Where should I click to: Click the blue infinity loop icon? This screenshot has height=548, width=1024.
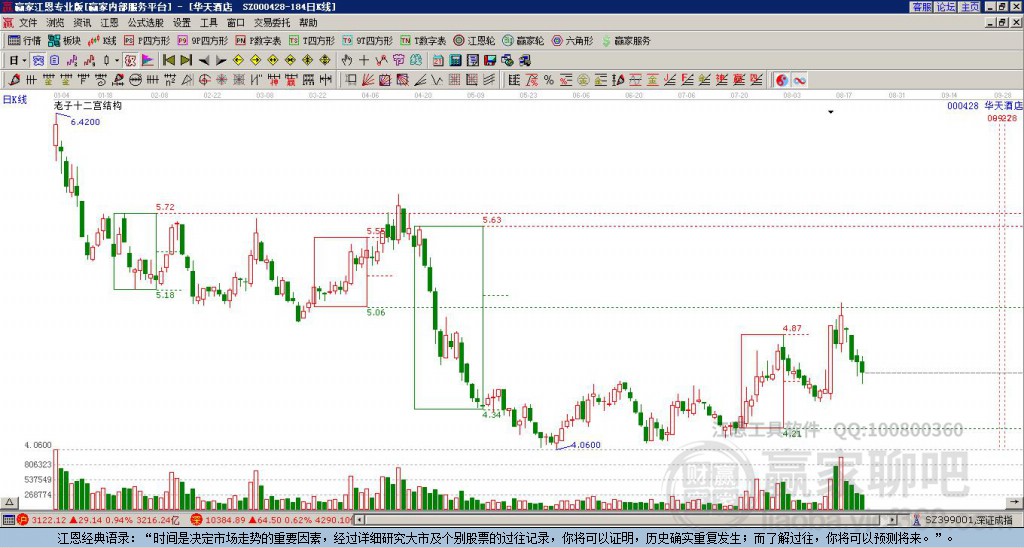pos(799,80)
